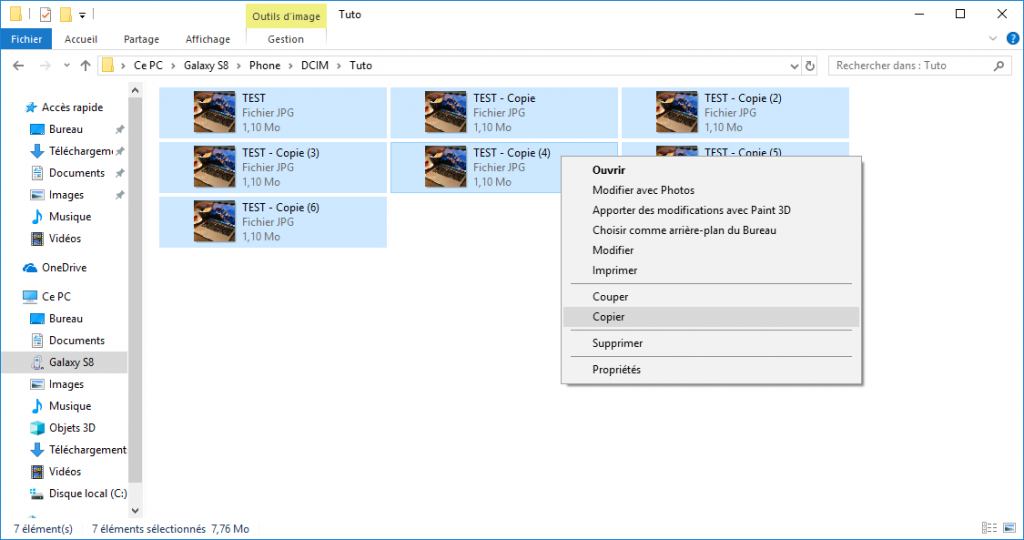Switch to details view icon in status bar
The width and height of the screenshot is (1024, 540).
[989, 528]
